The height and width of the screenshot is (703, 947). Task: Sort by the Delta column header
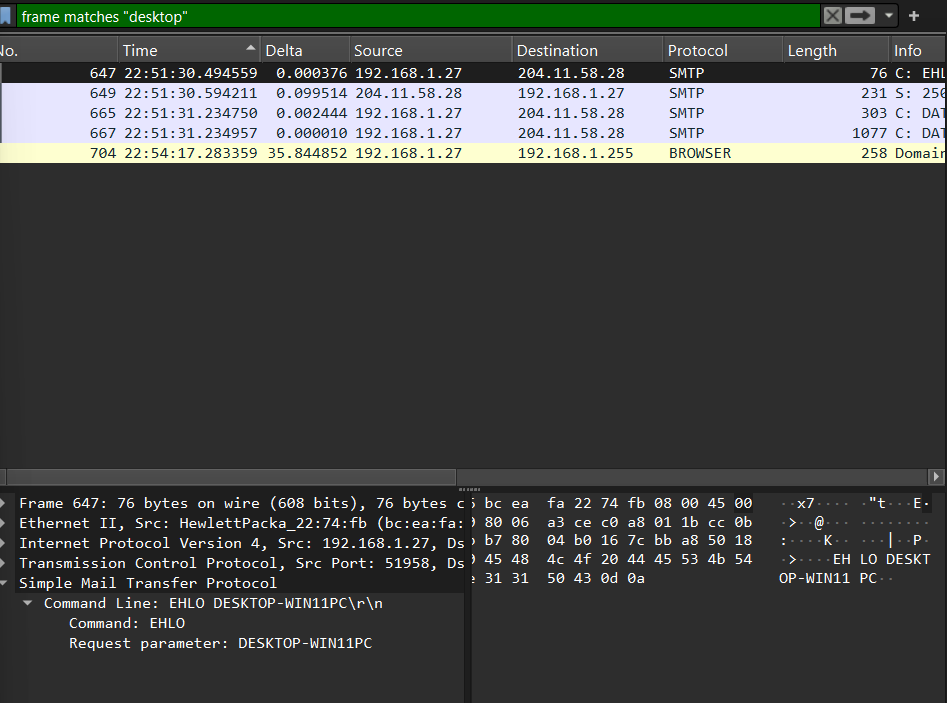pos(305,51)
